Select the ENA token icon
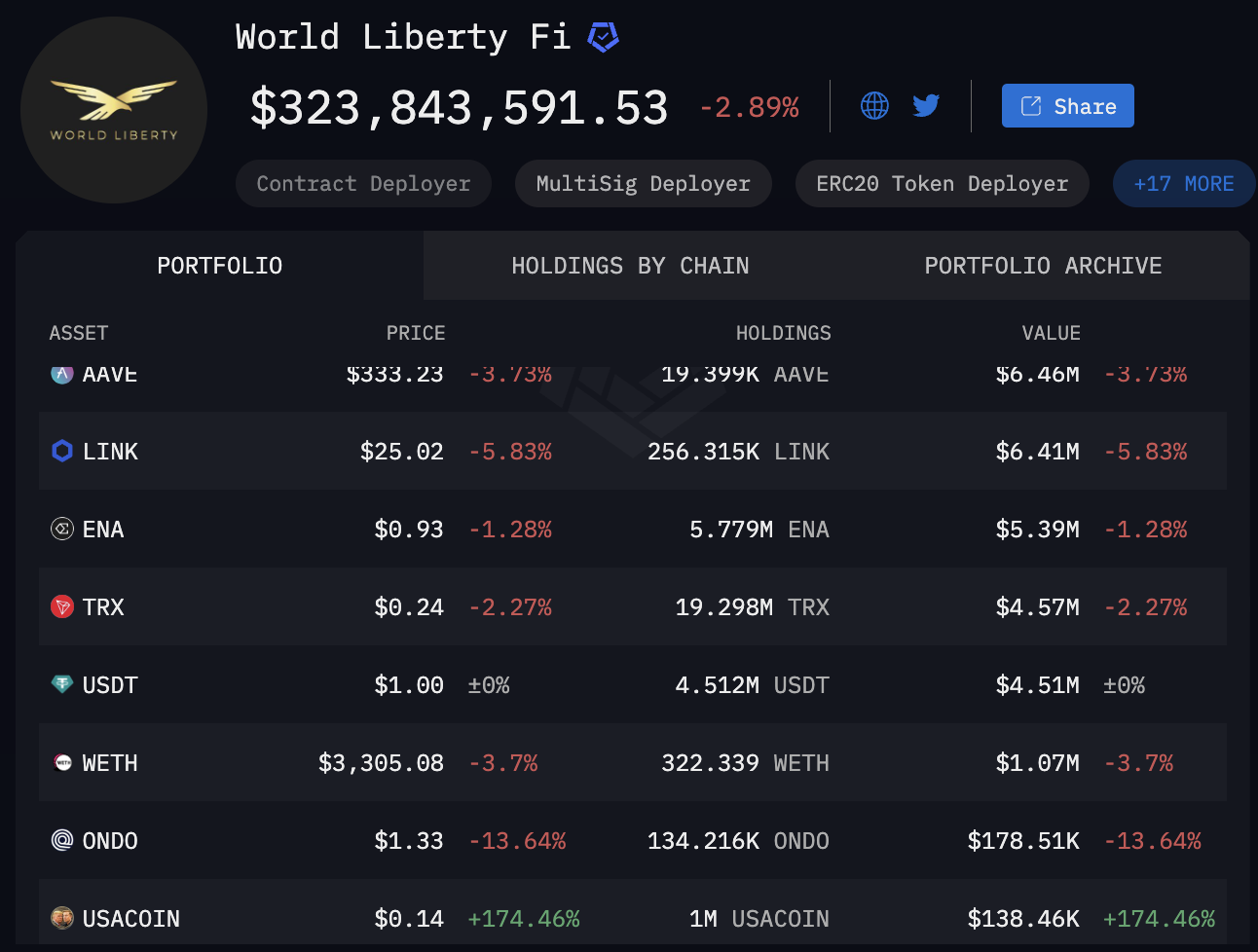Image resolution: width=1258 pixels, height=952 pixels. pyautogui.click(x=62, y=529)
